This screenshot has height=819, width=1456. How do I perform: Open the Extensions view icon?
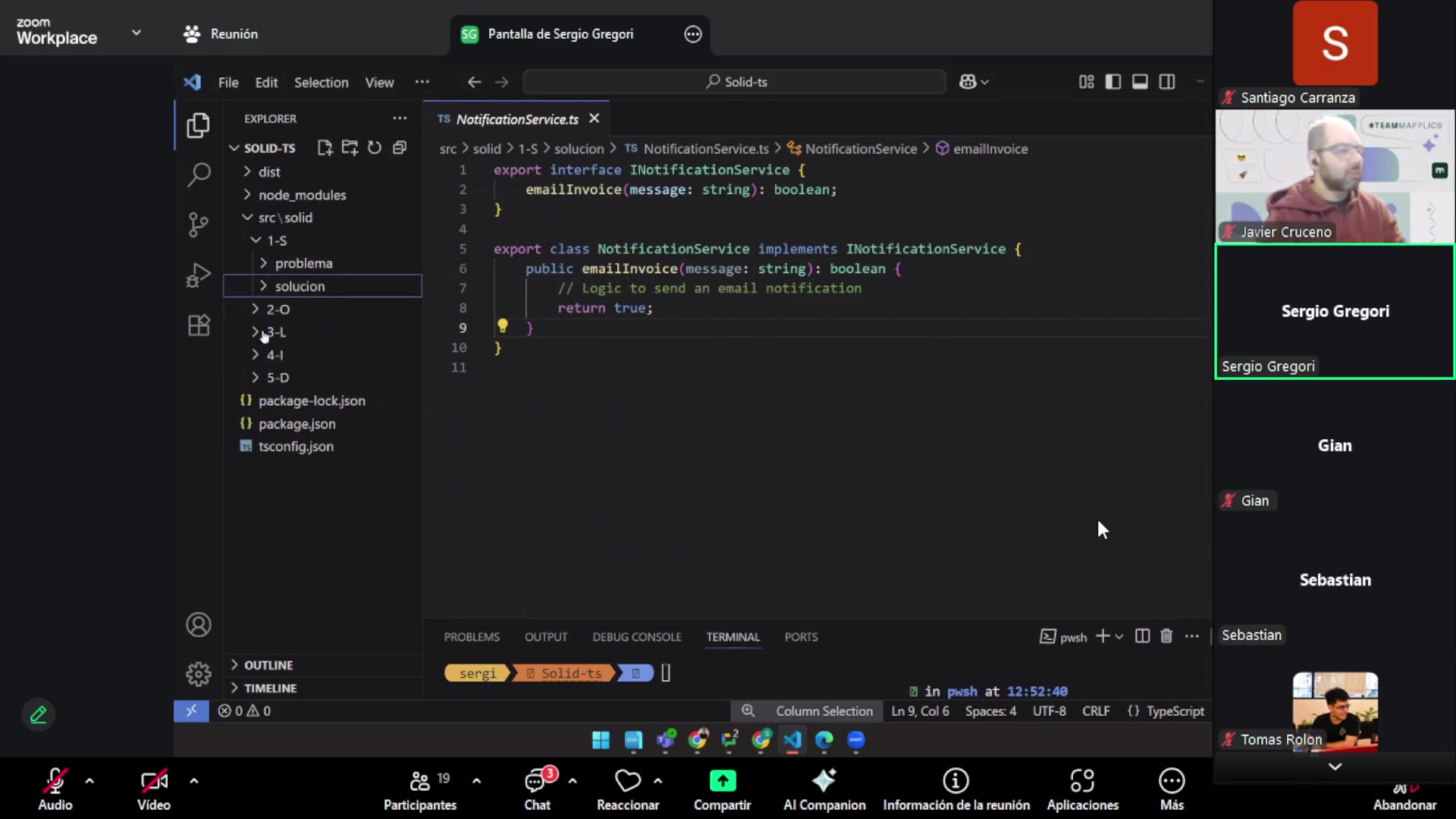[x=198, y=325]
